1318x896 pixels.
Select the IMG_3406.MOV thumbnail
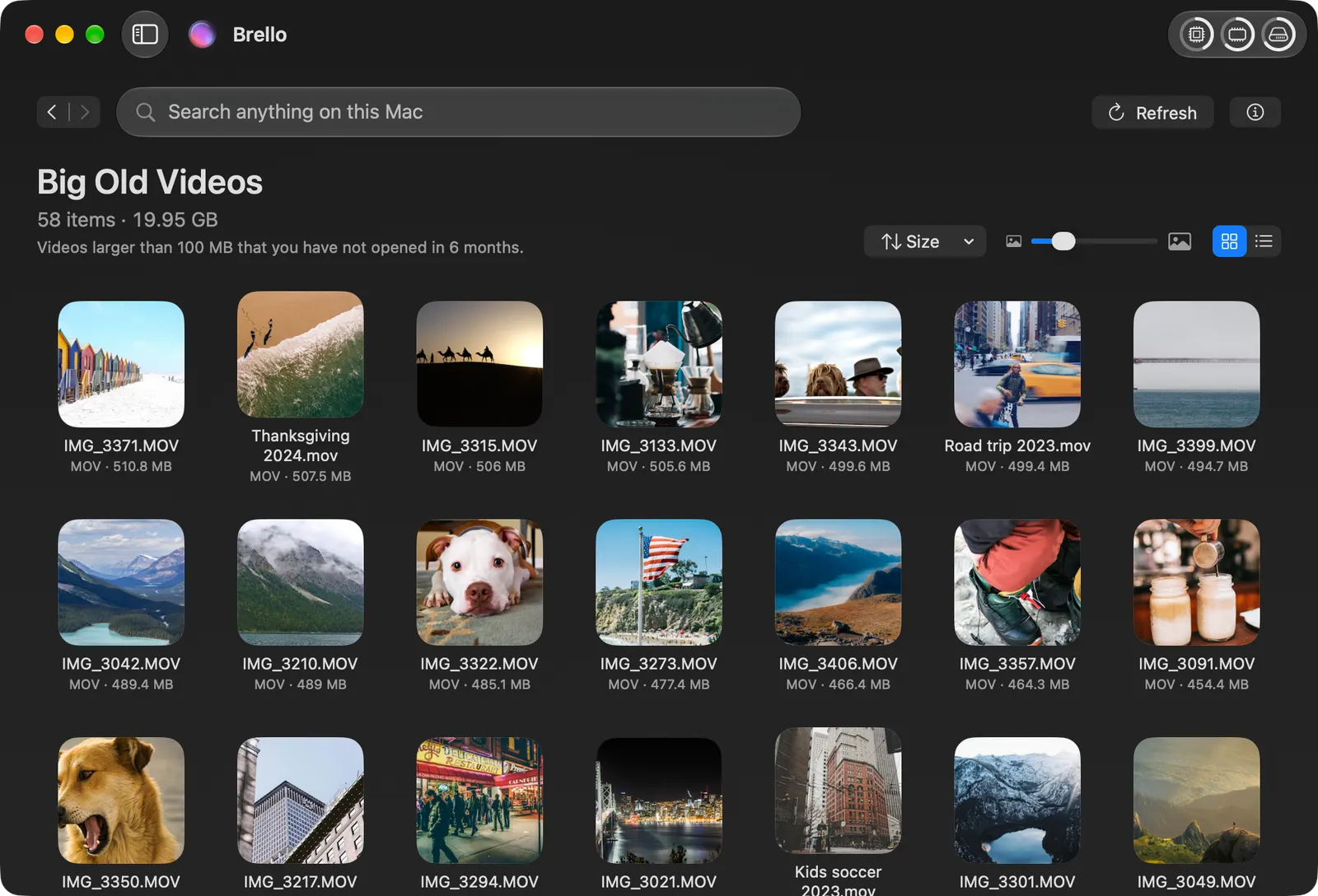coord(838,582)
